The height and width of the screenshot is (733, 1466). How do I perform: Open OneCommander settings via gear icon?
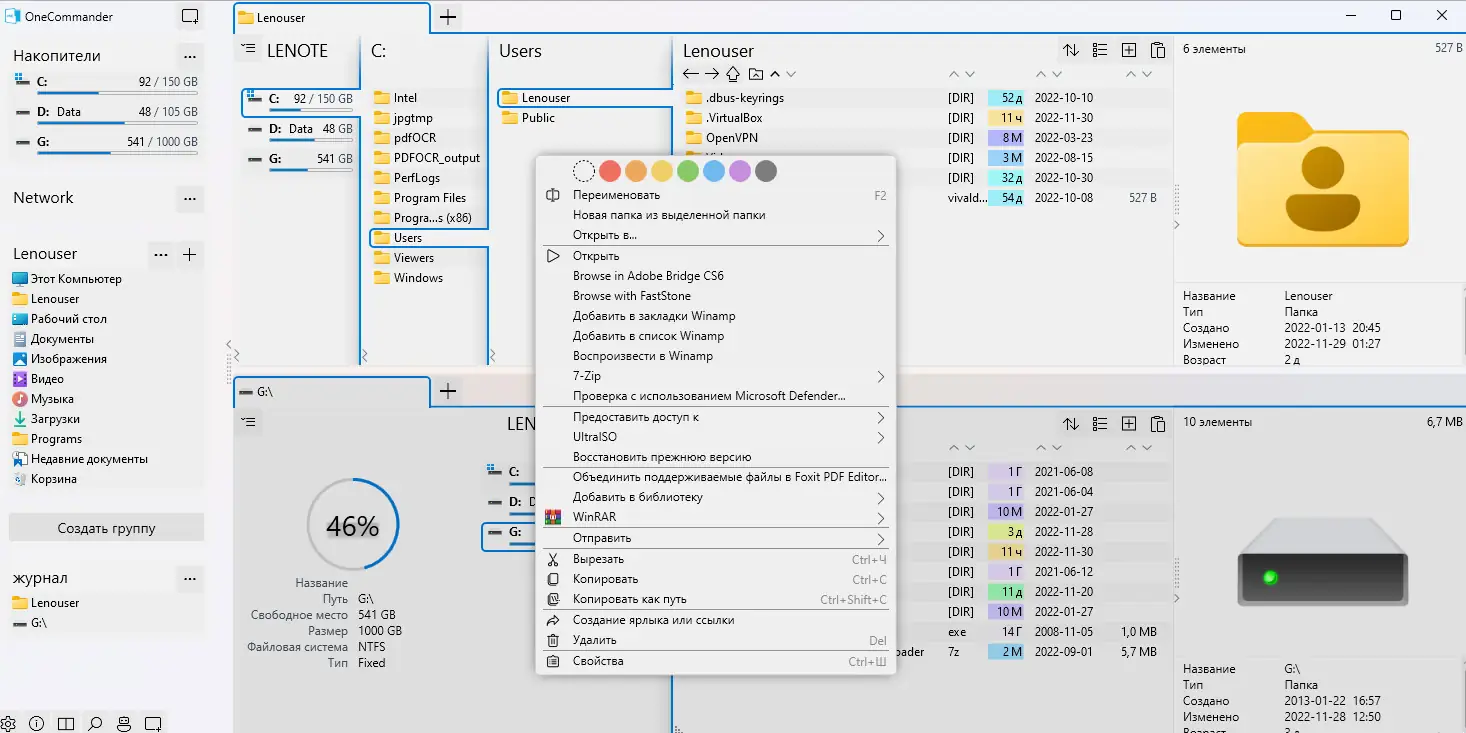pyautogui.click(x=9, y=723)
